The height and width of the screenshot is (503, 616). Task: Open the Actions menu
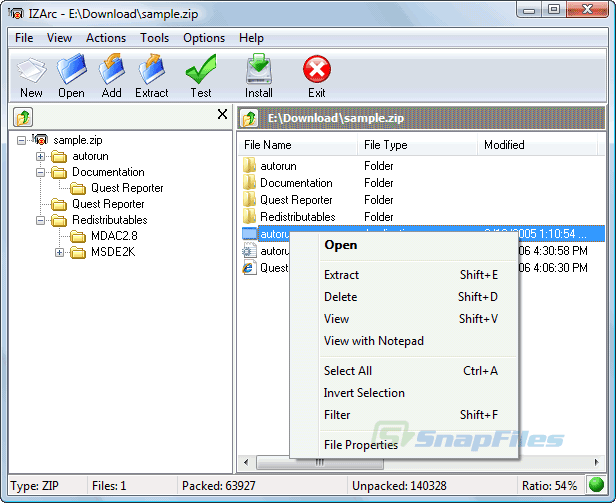point(106,38)
